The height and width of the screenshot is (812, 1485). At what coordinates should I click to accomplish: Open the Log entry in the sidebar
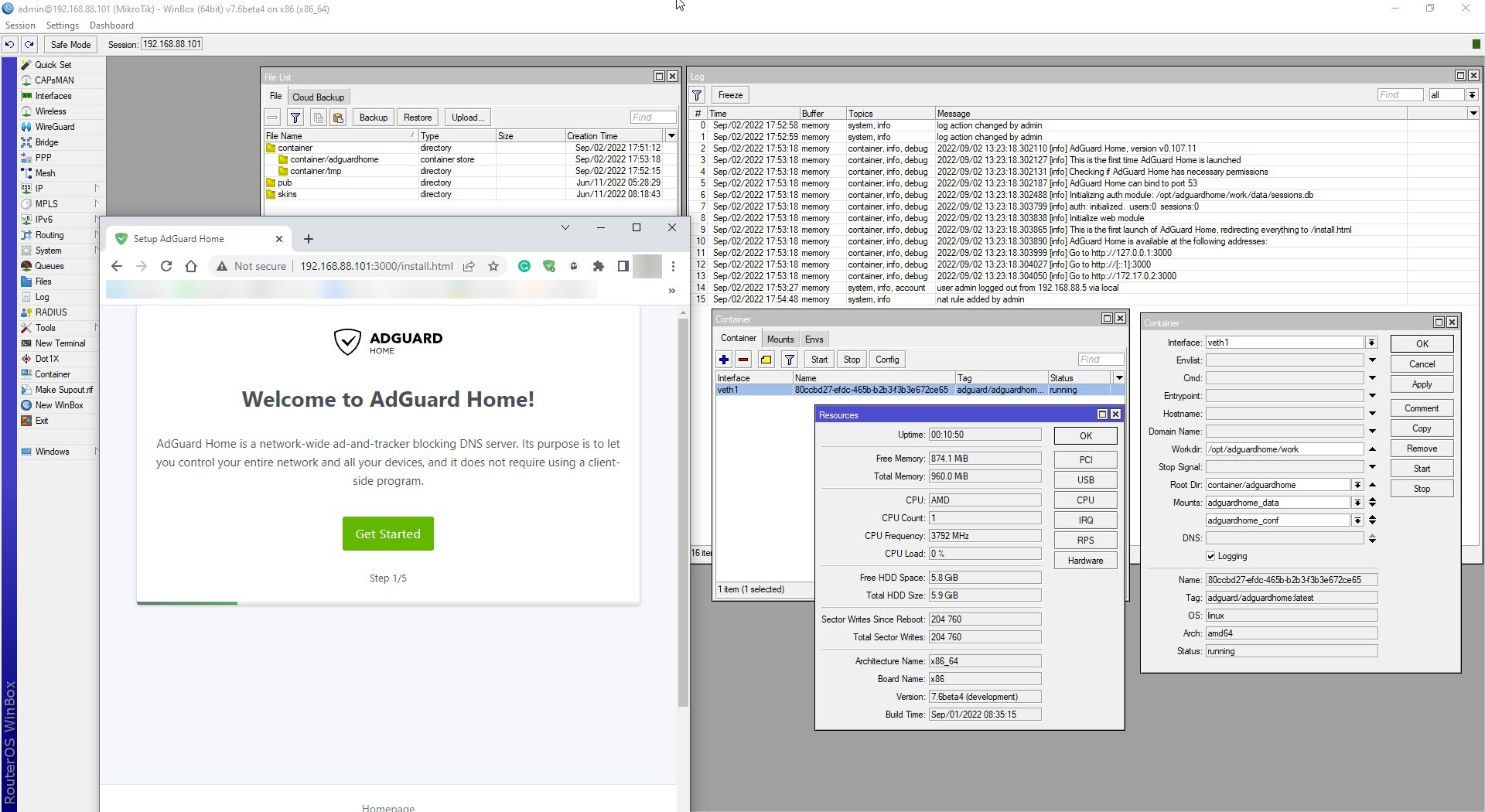(42, 297)
